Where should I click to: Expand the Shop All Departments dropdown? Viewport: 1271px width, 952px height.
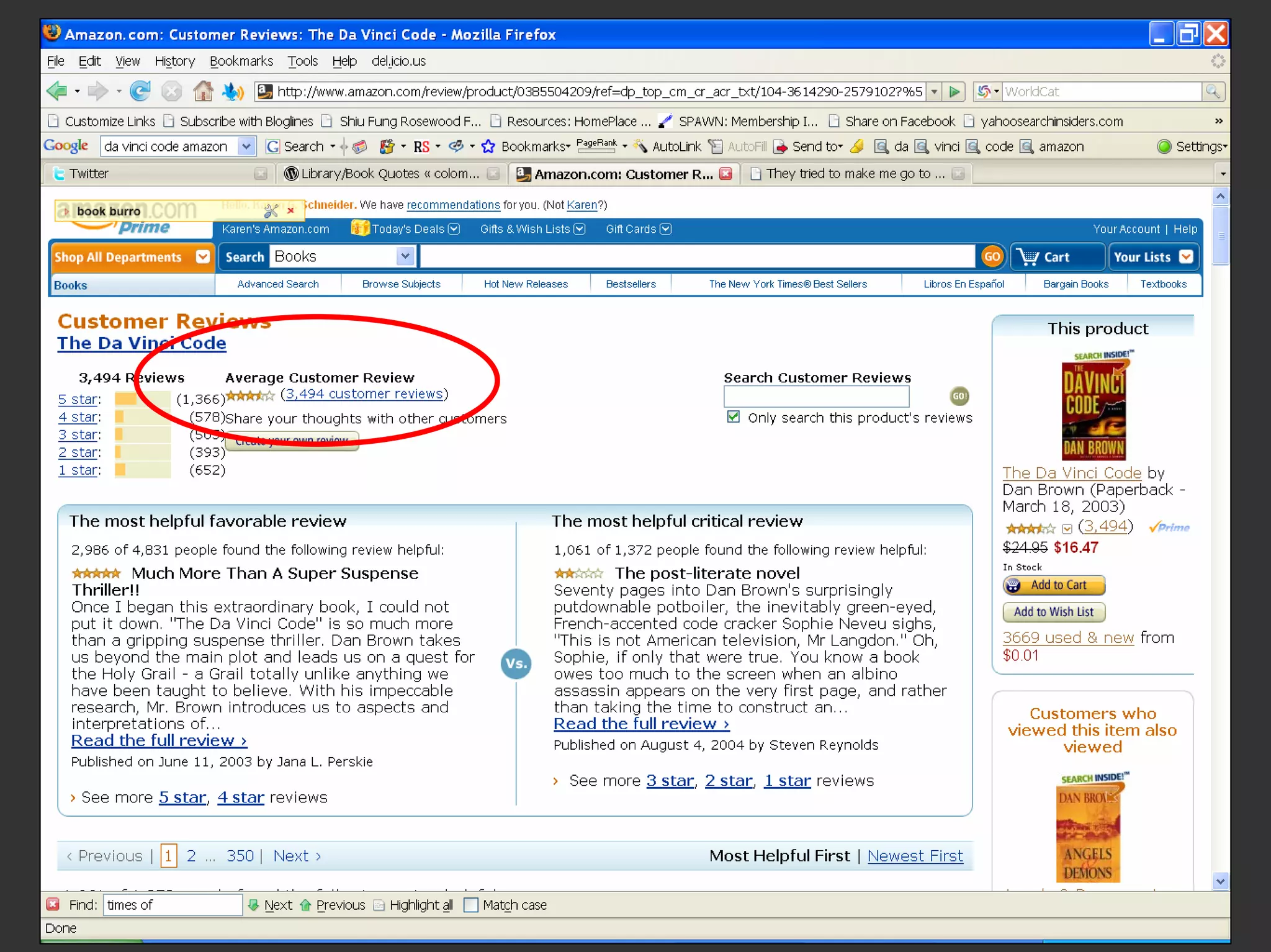click(x=202, y=257)
